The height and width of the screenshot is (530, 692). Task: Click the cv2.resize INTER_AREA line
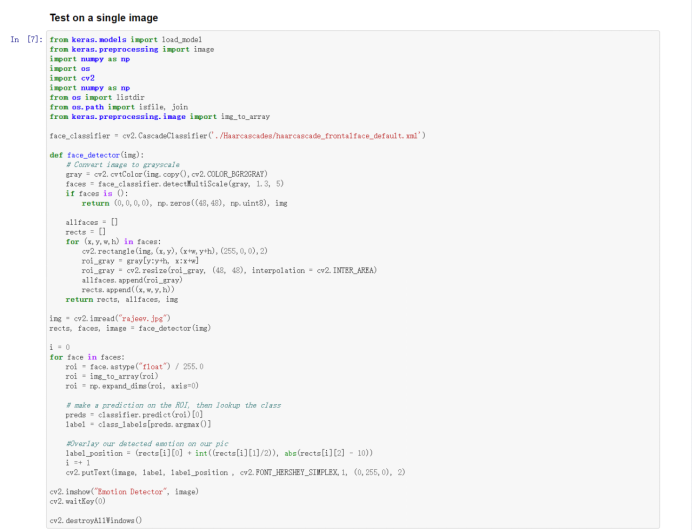point(229,271)
